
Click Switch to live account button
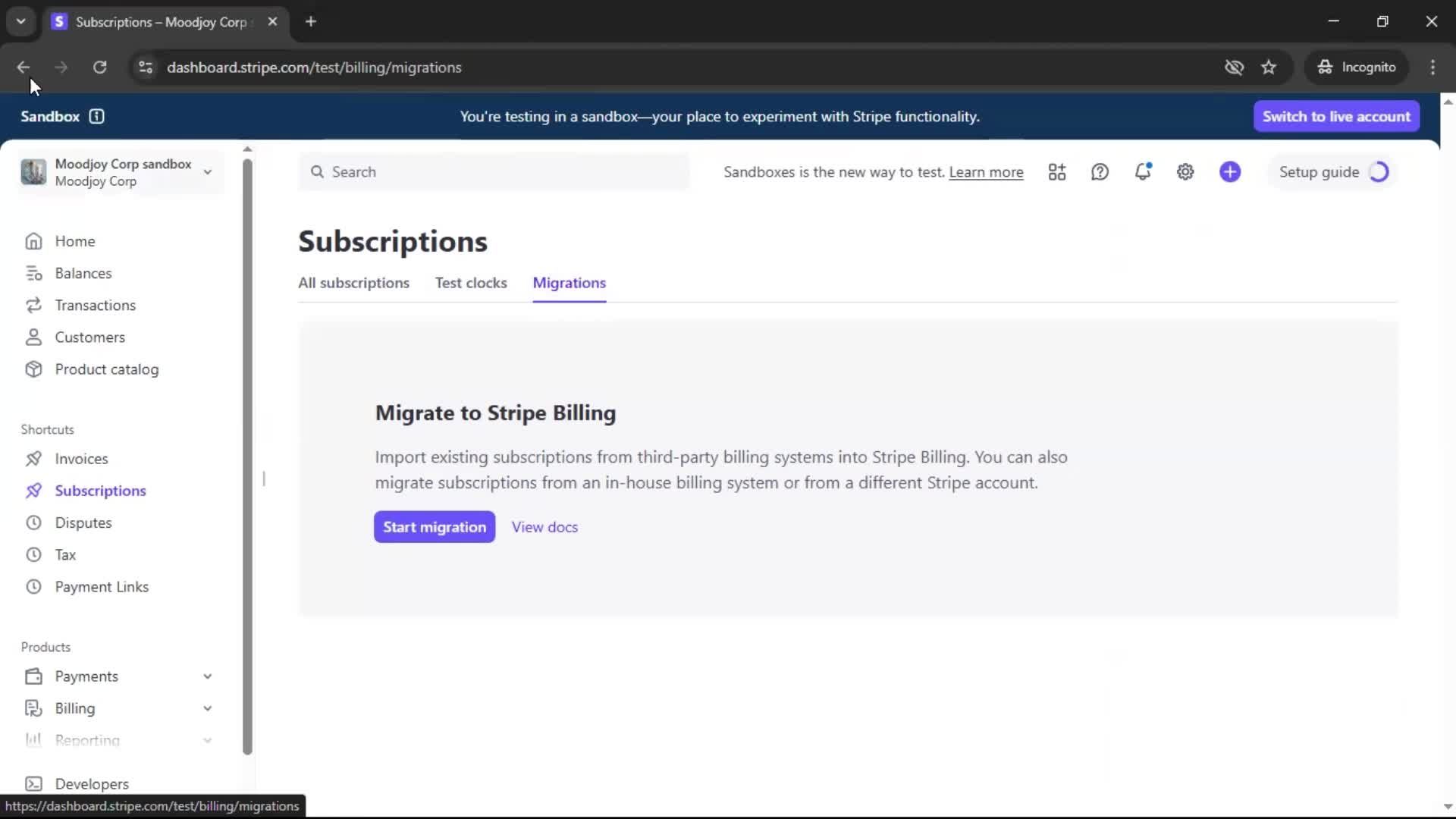click(1336, 116)
